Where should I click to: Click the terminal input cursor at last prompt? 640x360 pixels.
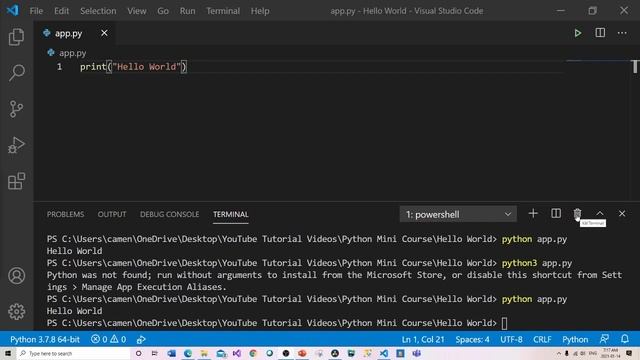click(504, 323)
